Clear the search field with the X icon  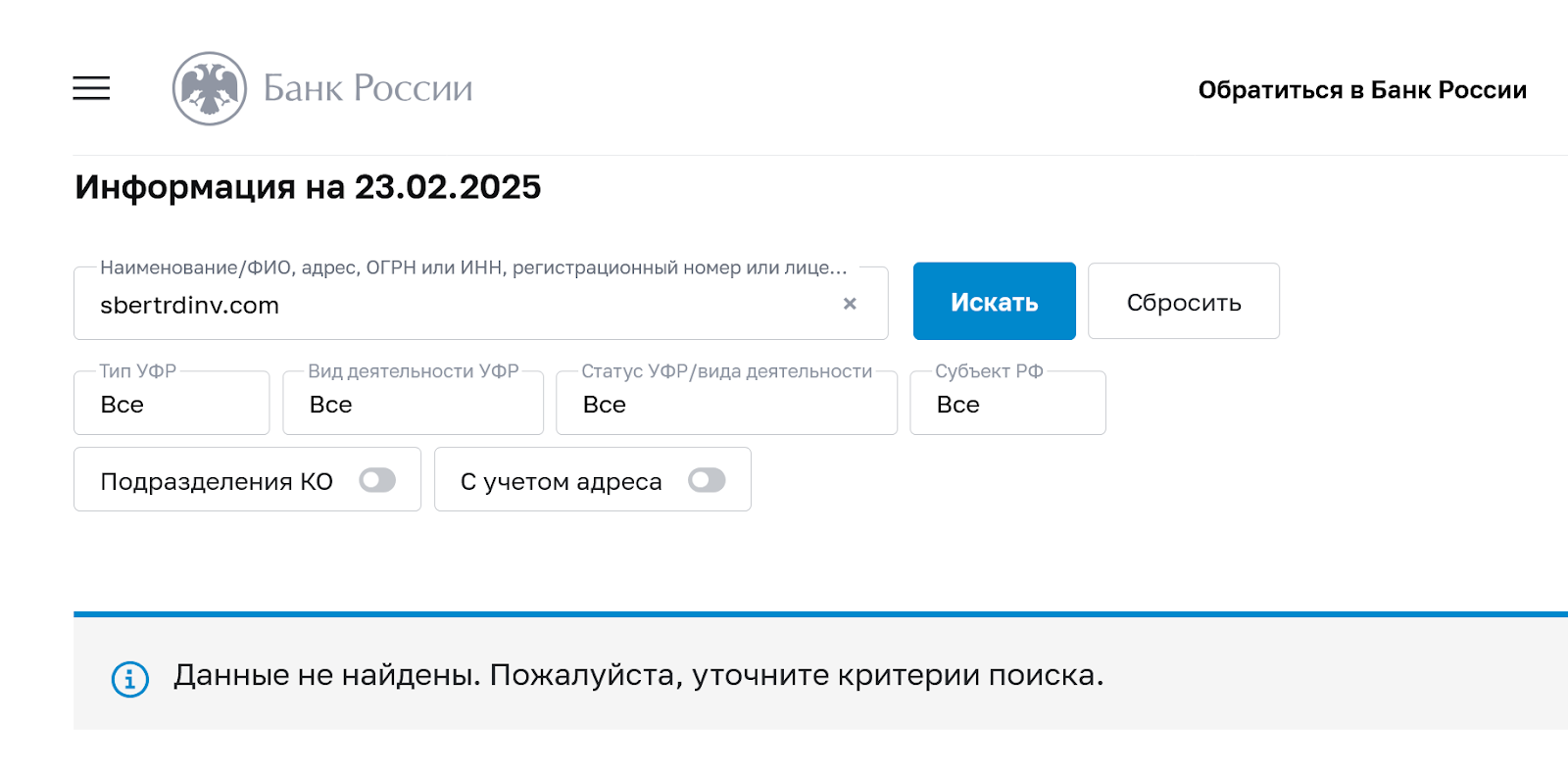850,304
